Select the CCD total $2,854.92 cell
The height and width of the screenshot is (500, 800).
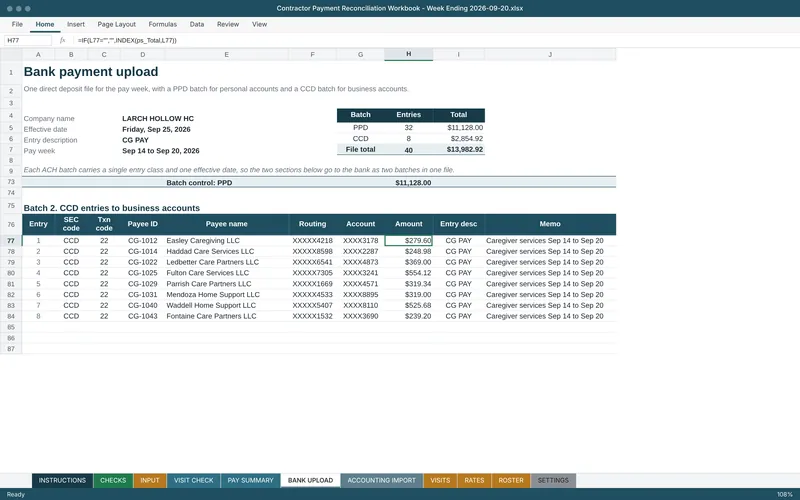tap(459, 138)
